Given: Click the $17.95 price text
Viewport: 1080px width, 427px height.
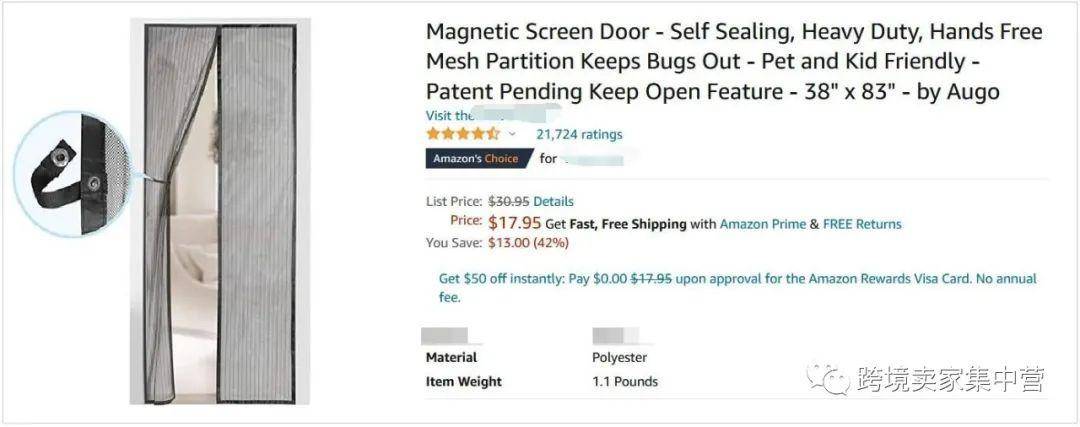Looking at the screenshot, I should tap(514, 223).
